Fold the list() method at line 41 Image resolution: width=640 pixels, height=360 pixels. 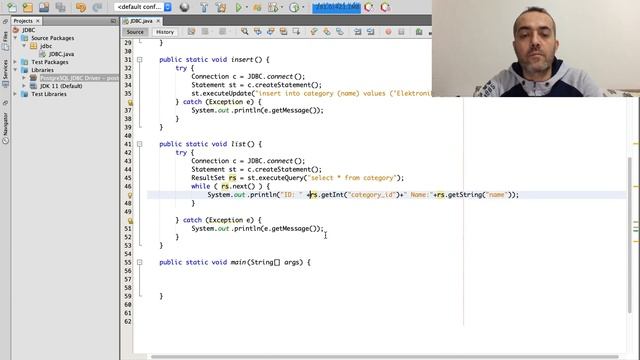(140, 144)
